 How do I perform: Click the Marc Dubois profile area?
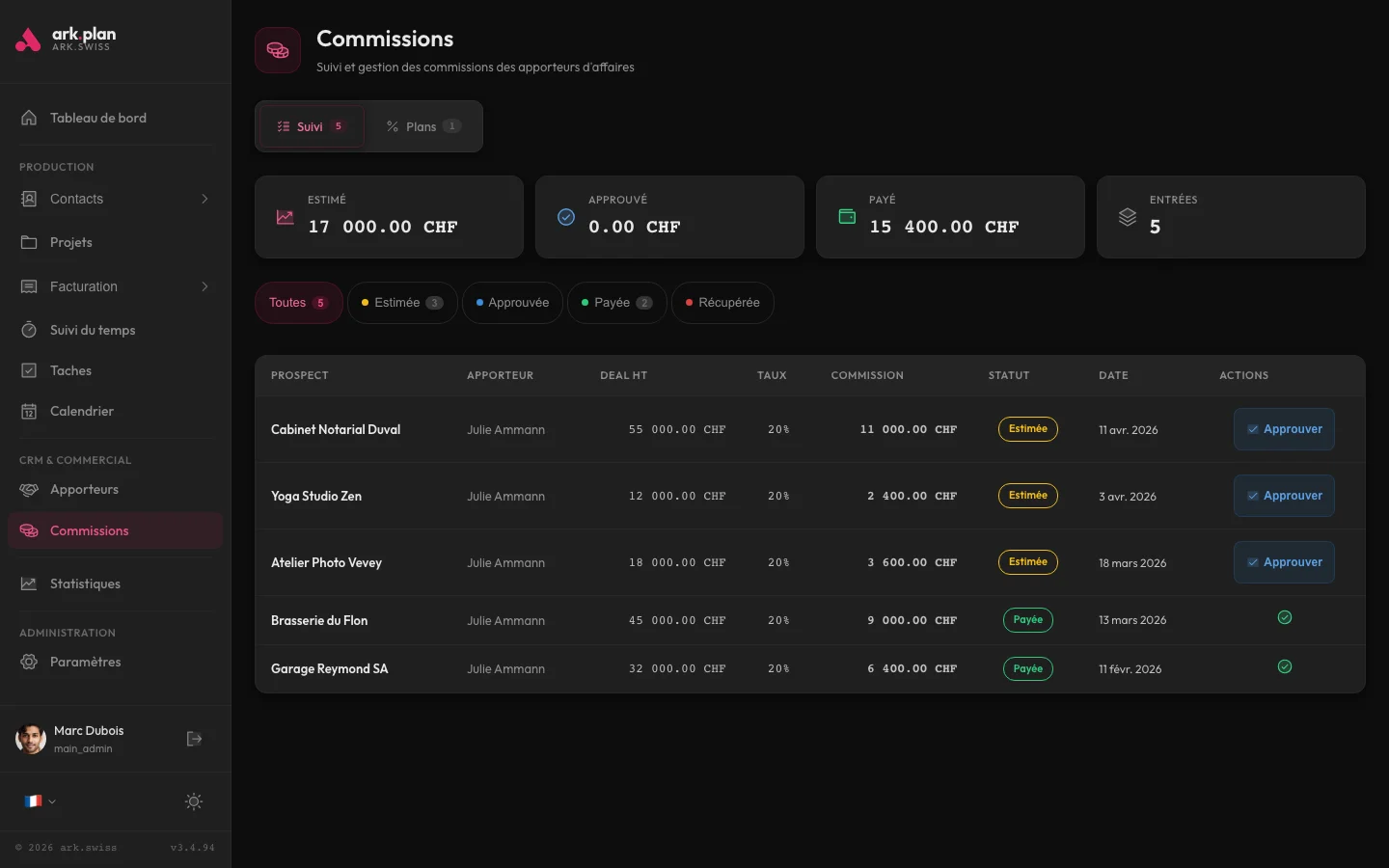tap(89, 739)
